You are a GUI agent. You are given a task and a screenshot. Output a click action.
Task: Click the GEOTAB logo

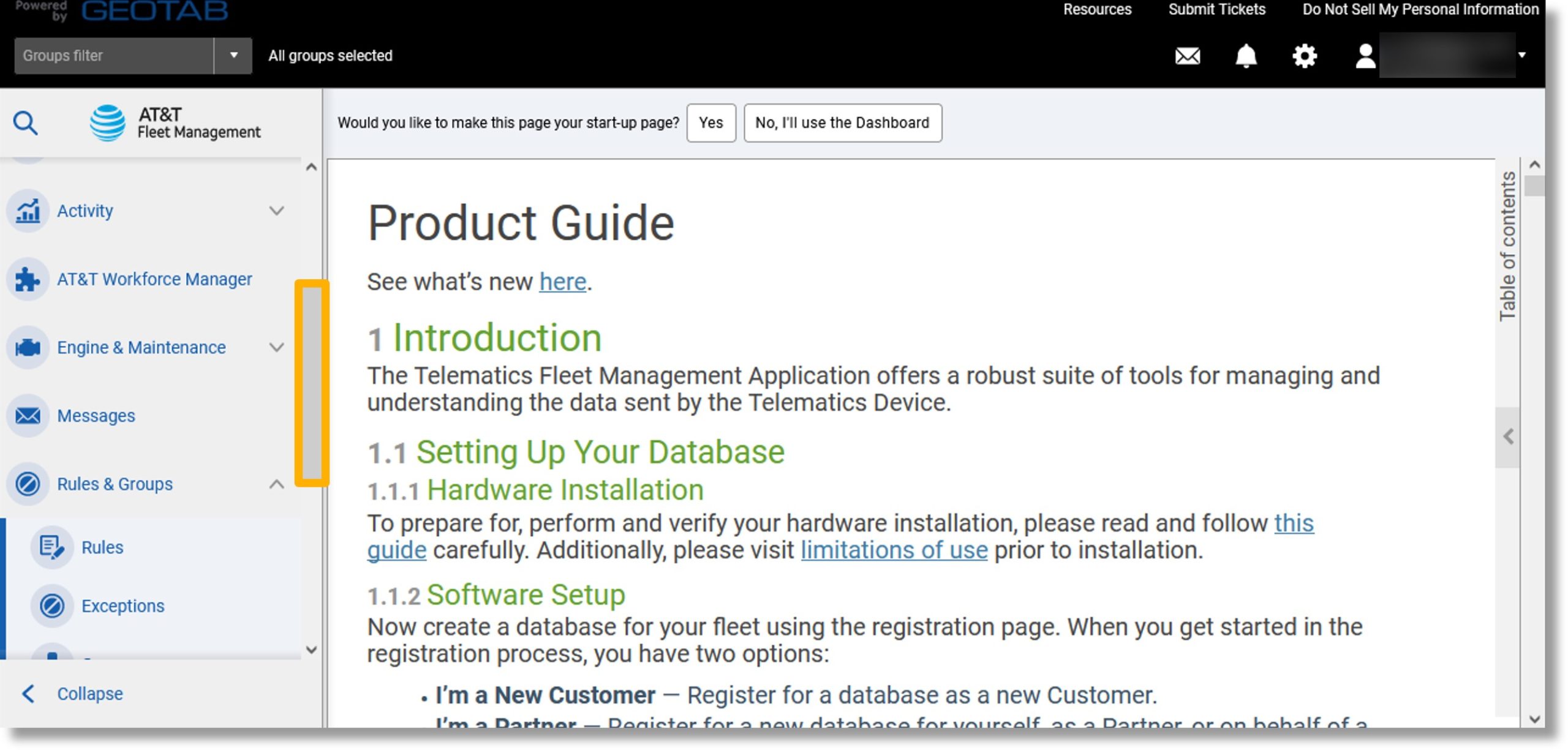155,10
